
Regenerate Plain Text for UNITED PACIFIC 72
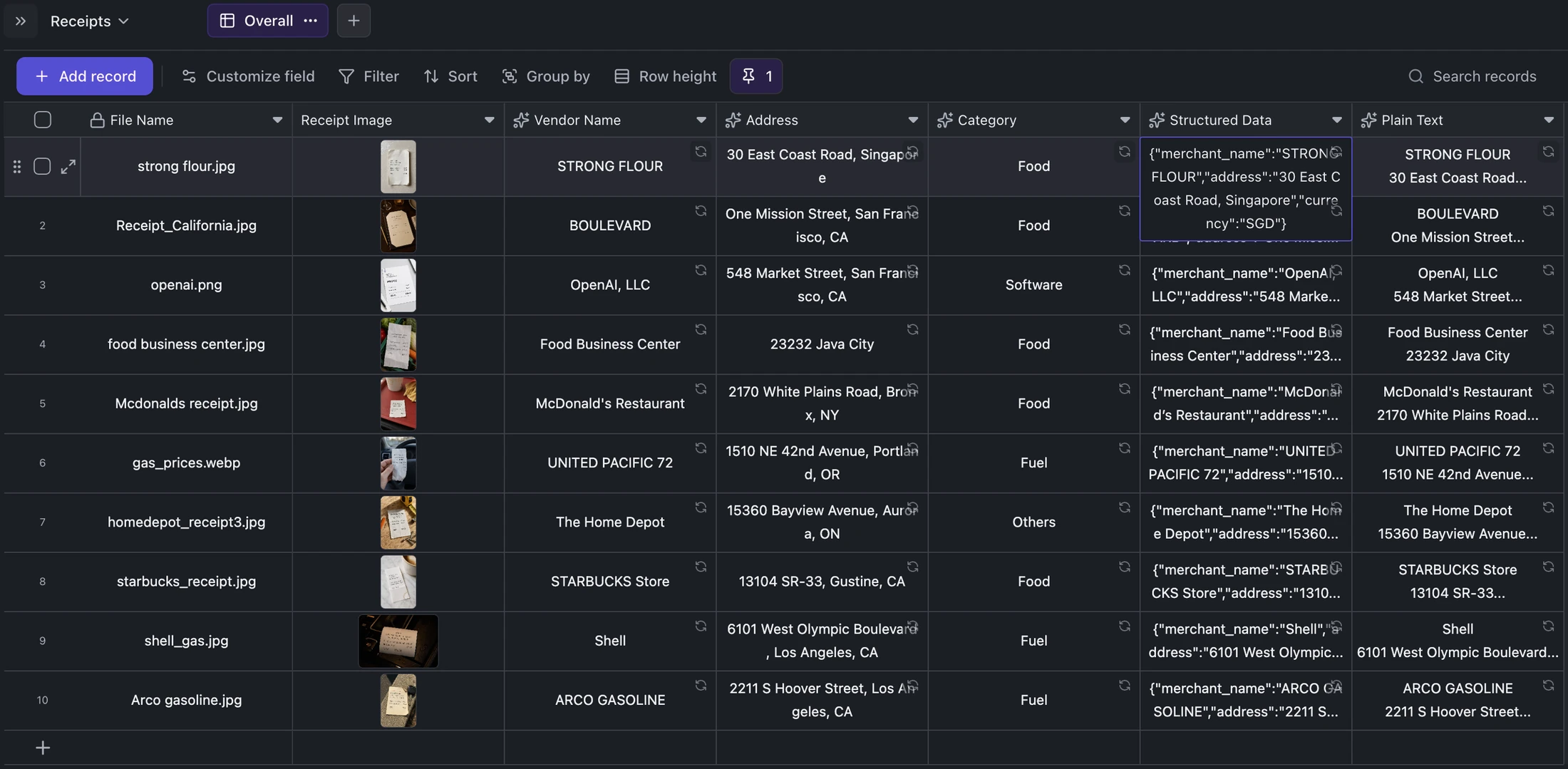1548,448
